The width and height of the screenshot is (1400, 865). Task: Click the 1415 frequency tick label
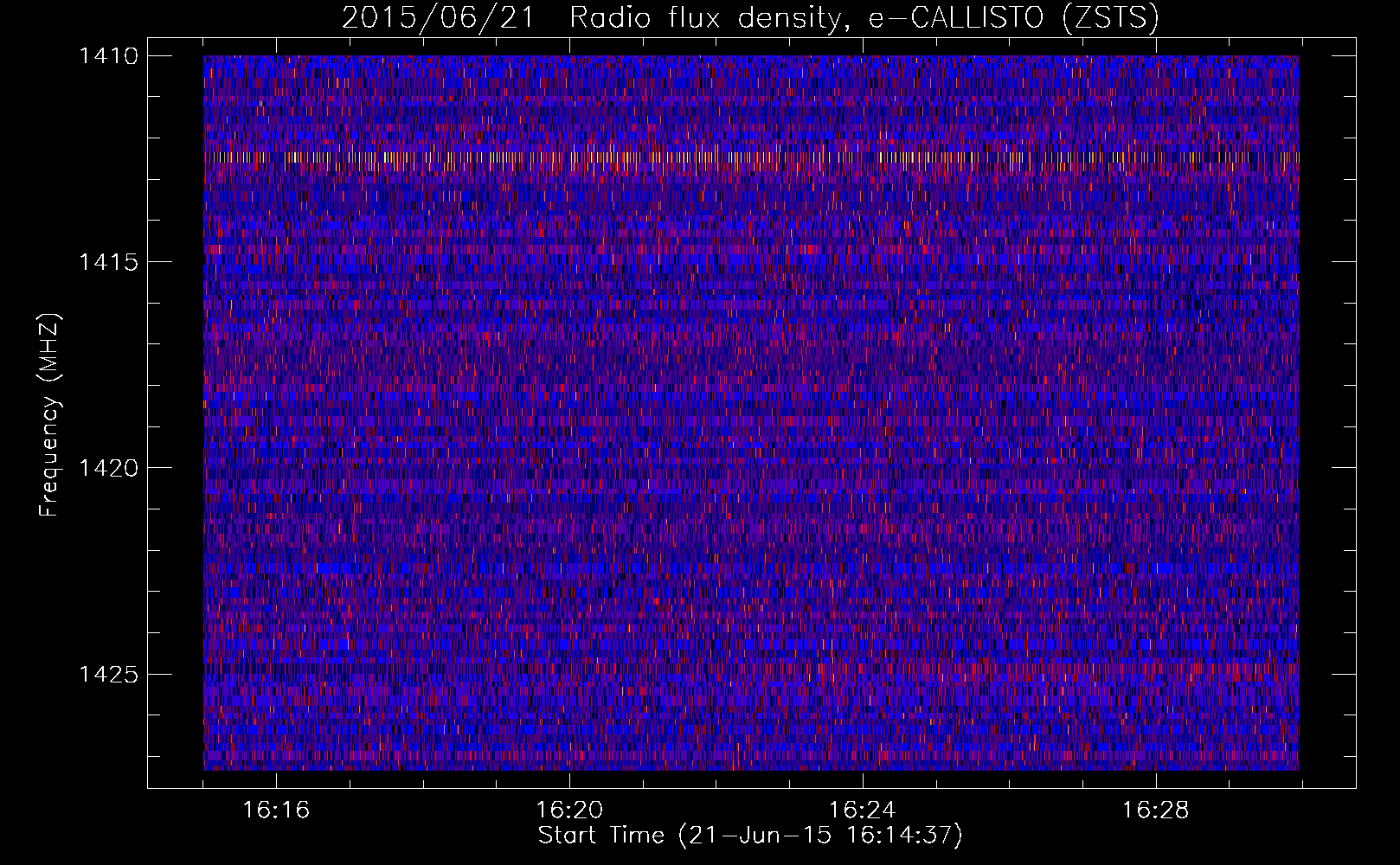(x=108, y=262)
